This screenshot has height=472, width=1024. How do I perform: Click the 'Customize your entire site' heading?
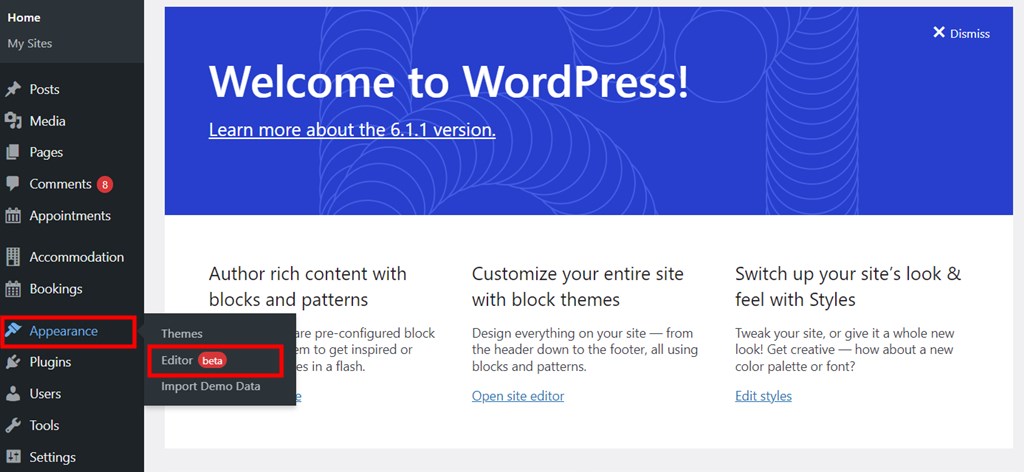pyautogui.click(x=578, y=287)
